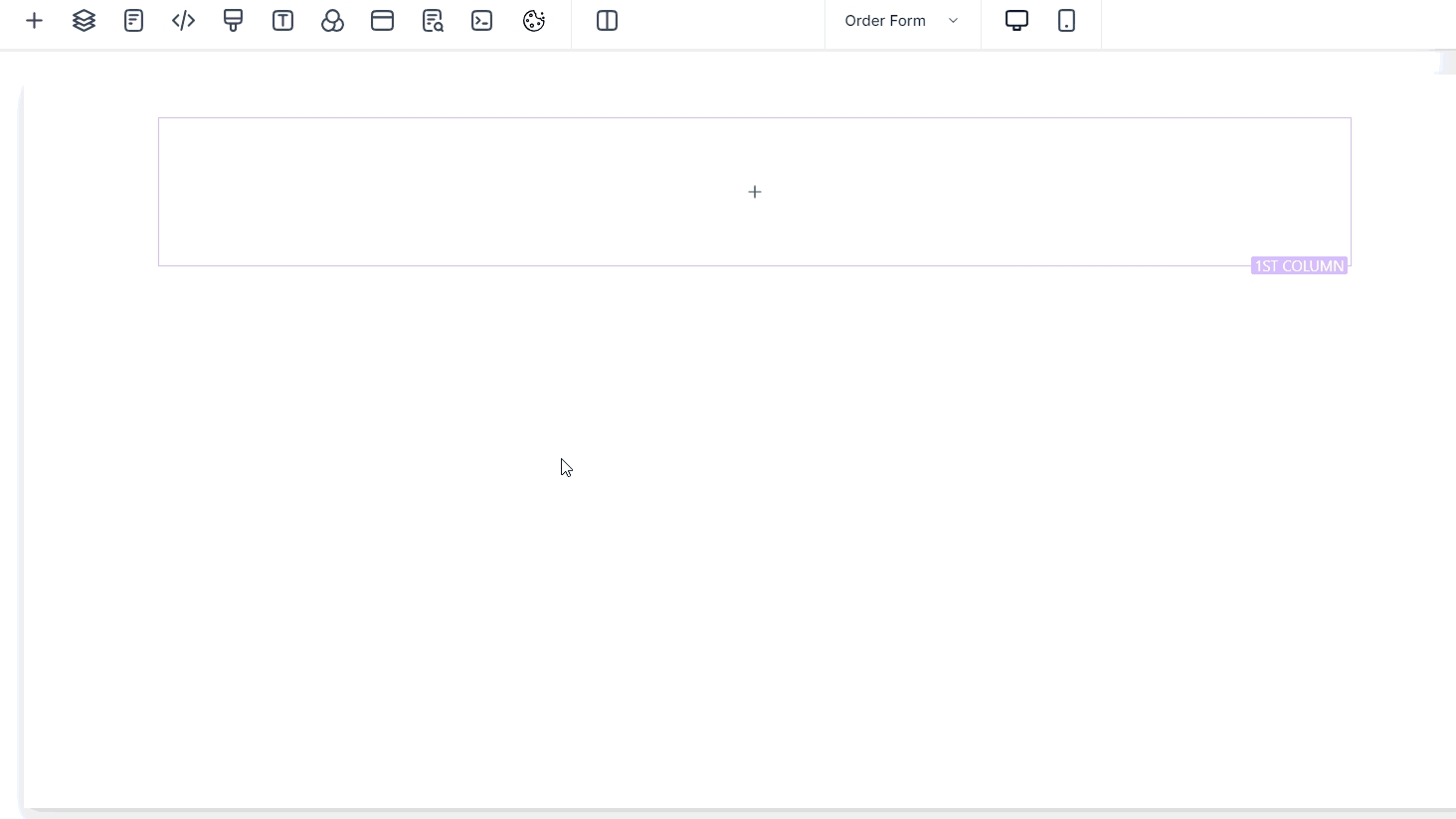Viewport: 1456px width, 819px height.
Task: Open the typography T icon
Action: click(x=283, y=21)
